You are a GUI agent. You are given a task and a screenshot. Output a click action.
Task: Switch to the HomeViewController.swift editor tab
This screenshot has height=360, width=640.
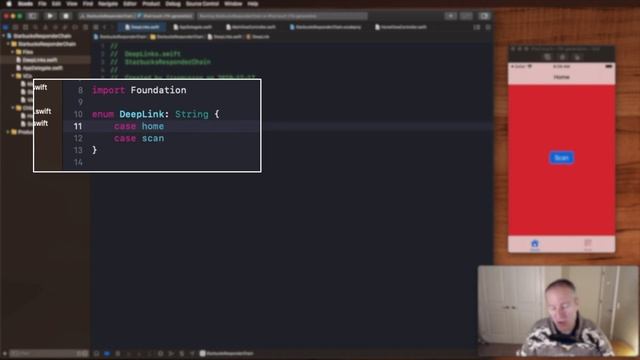(x=401, y=27)
